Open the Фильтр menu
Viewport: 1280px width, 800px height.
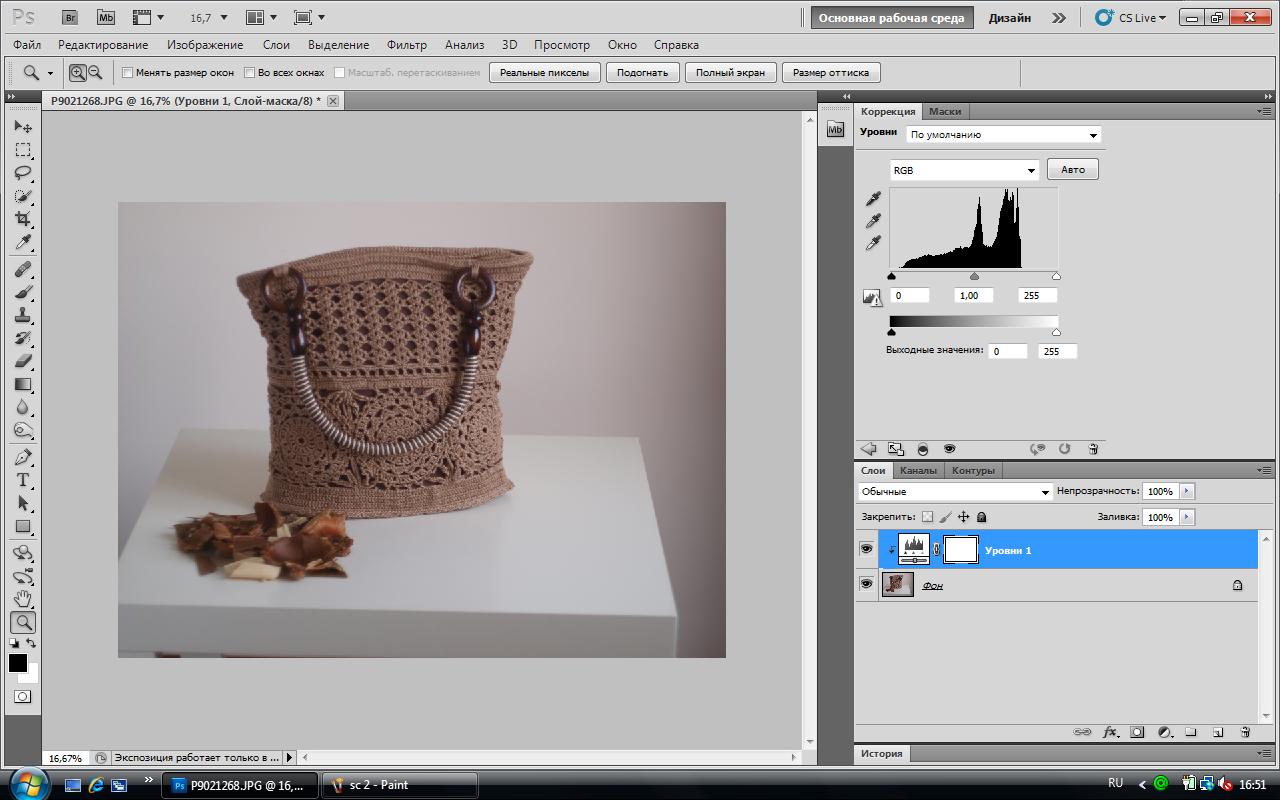click(406, 45)
